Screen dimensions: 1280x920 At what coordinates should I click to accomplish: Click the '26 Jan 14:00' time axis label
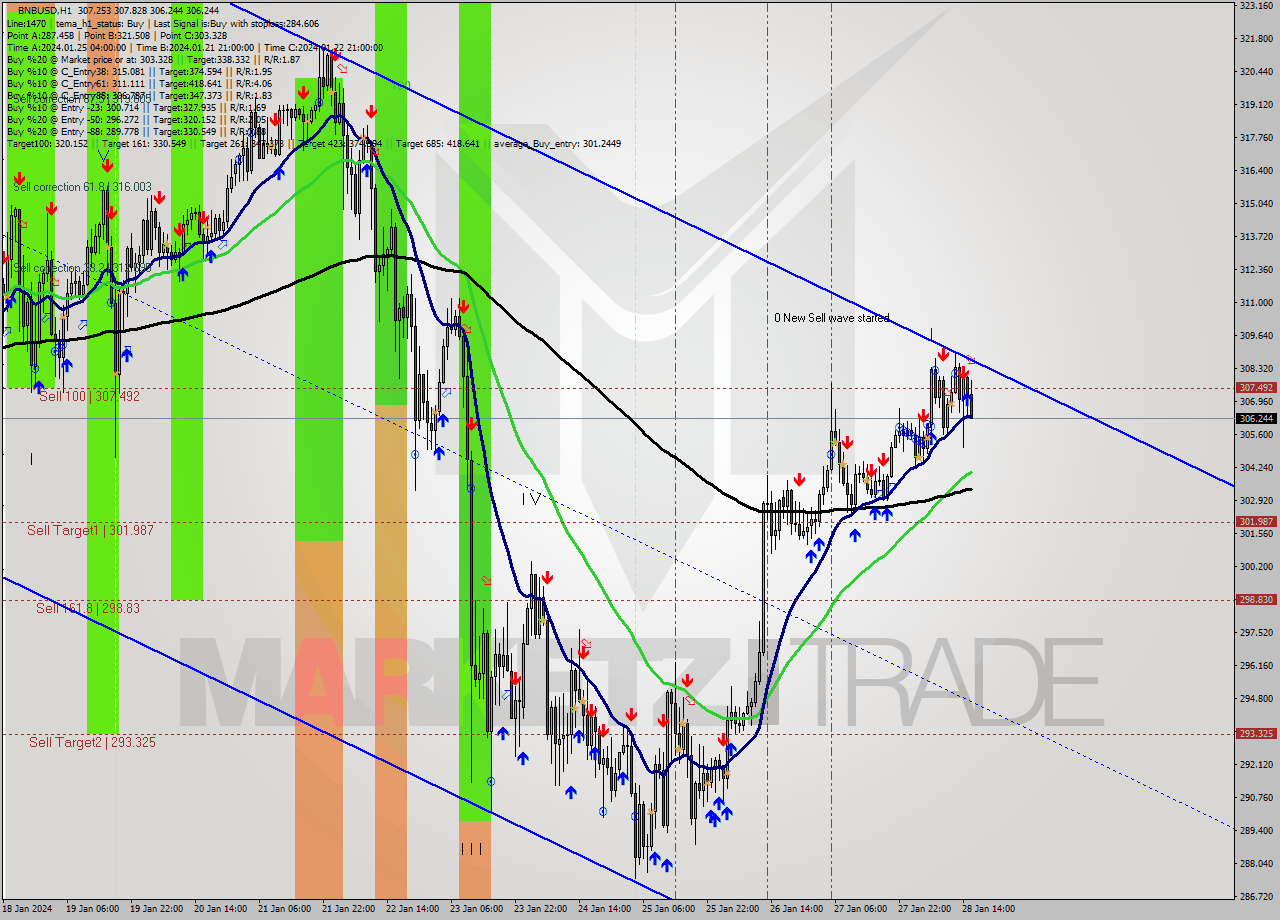[x=796, y=909]
